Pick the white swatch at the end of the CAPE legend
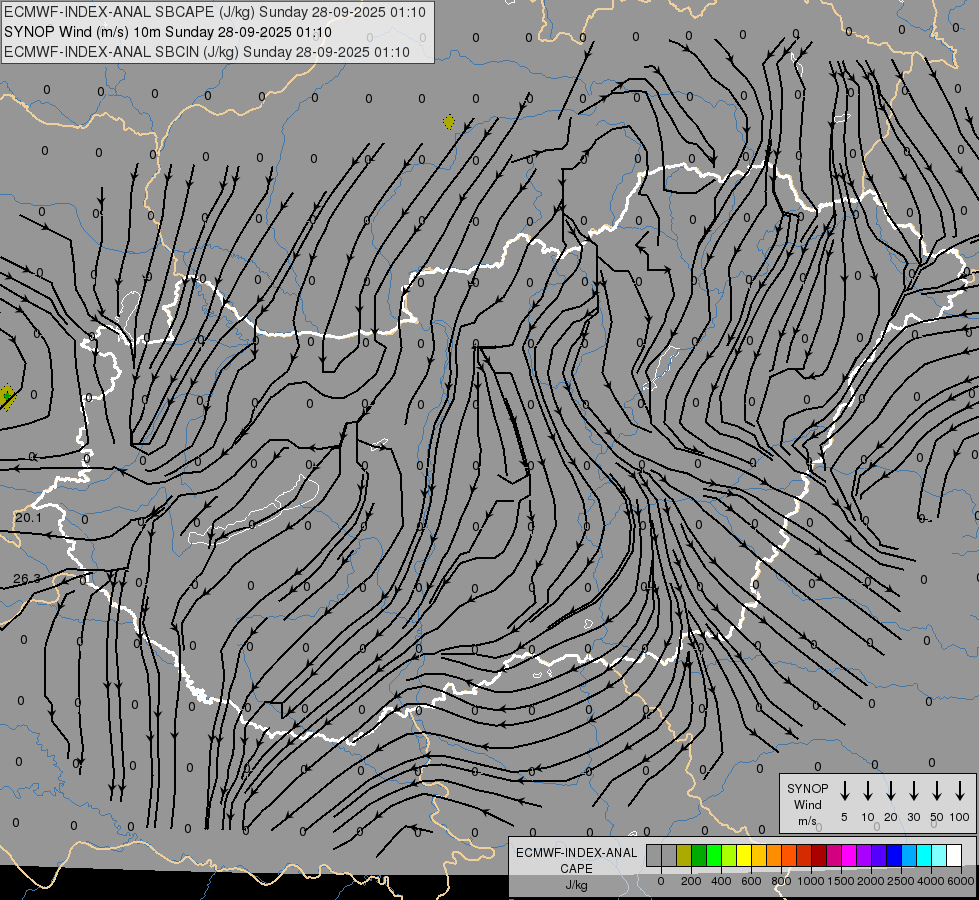The width and height of the screenshot is (979, 900). [x=955, y=855]
